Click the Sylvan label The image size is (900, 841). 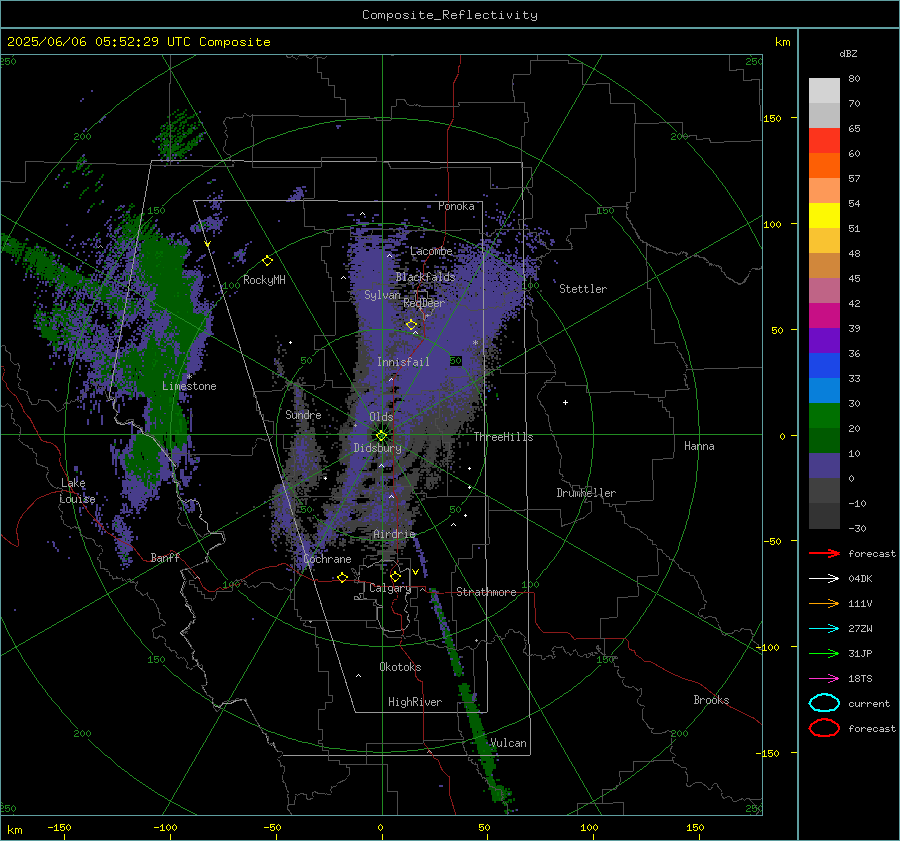pyautogui.click(x=382, y=295)
